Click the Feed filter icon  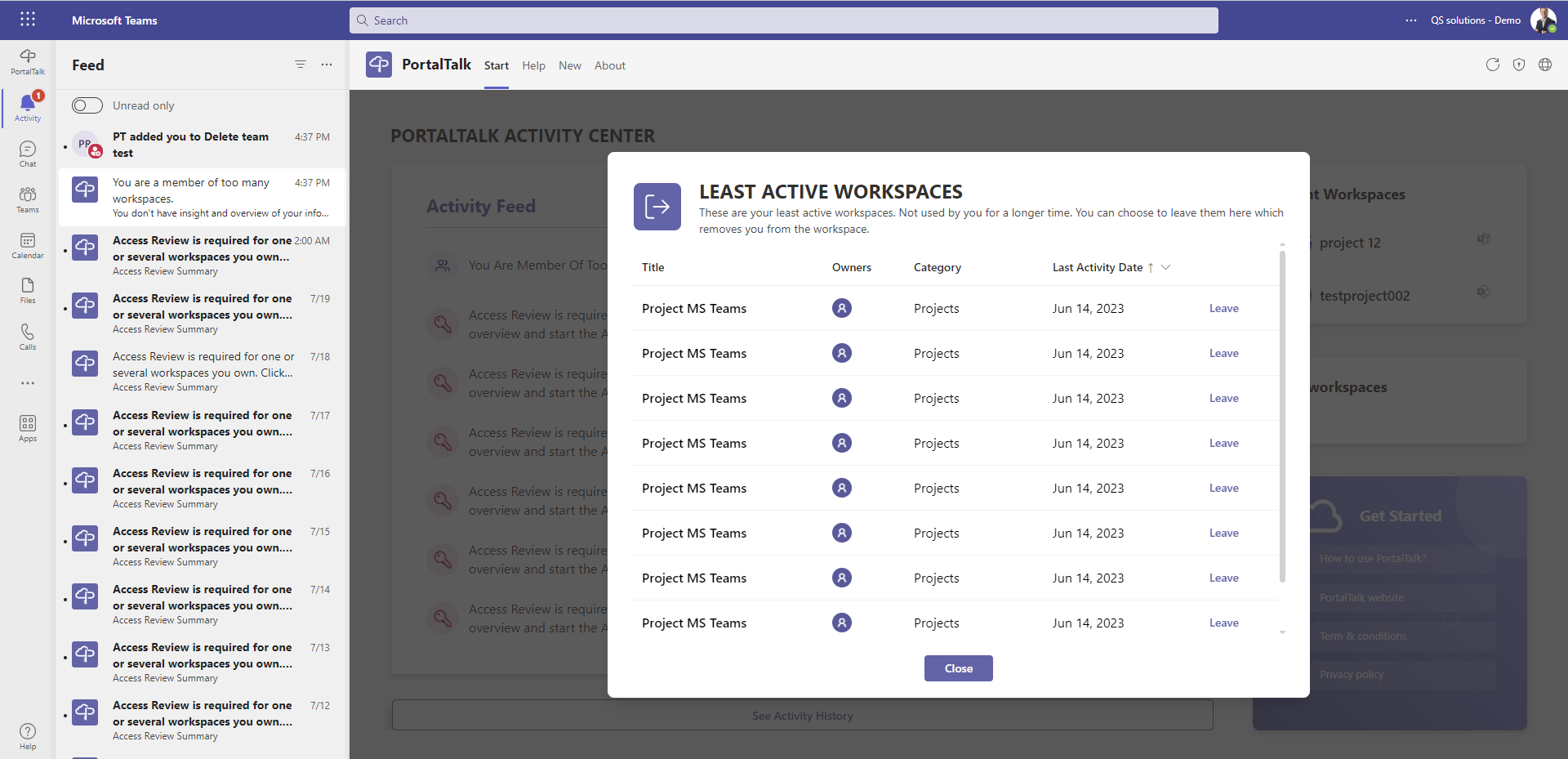pyautogui.click(x=301, y=65)
